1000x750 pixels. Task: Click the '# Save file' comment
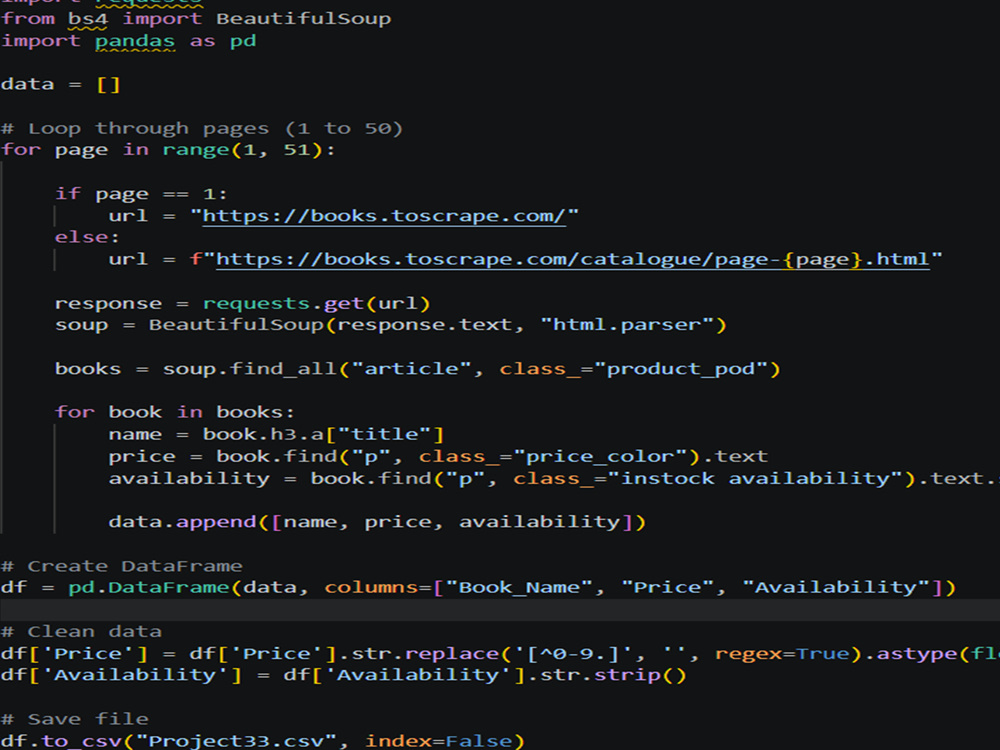75,719
